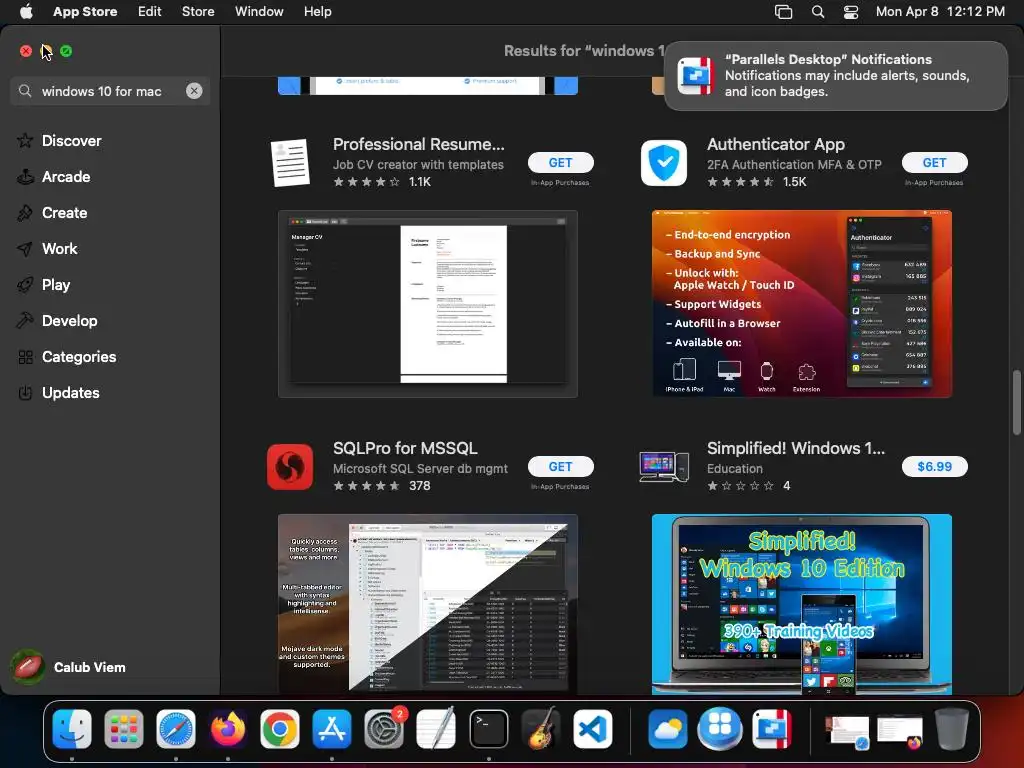This screenshot has width=1024, height=768.
Task: Get SQLPro for MSSQL
Action: click(560, 466)
